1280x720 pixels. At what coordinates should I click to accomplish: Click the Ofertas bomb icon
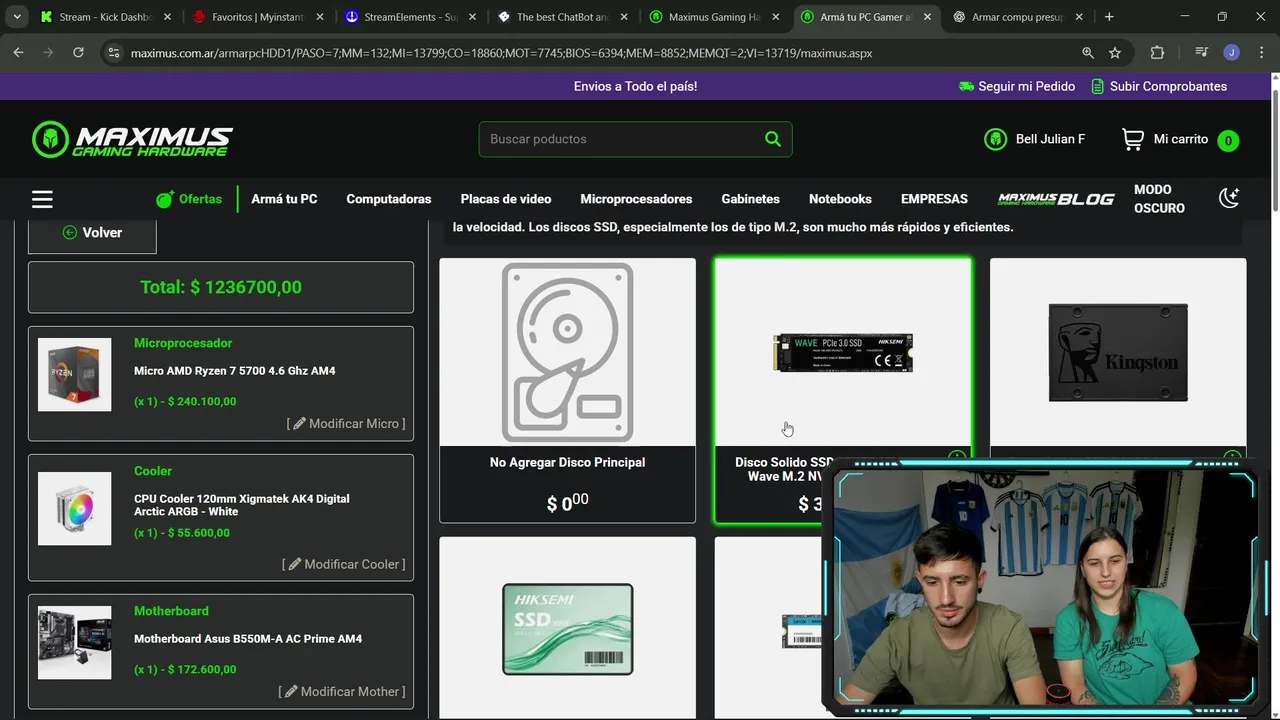point(165,199)
